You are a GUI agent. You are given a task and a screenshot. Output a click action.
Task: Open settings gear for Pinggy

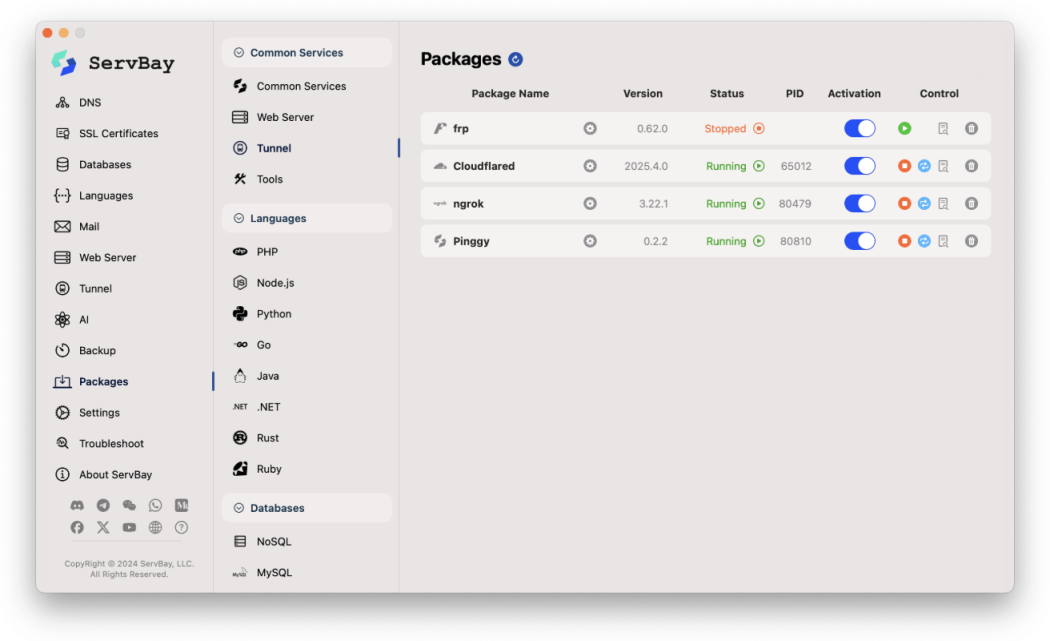coord(589,241)
